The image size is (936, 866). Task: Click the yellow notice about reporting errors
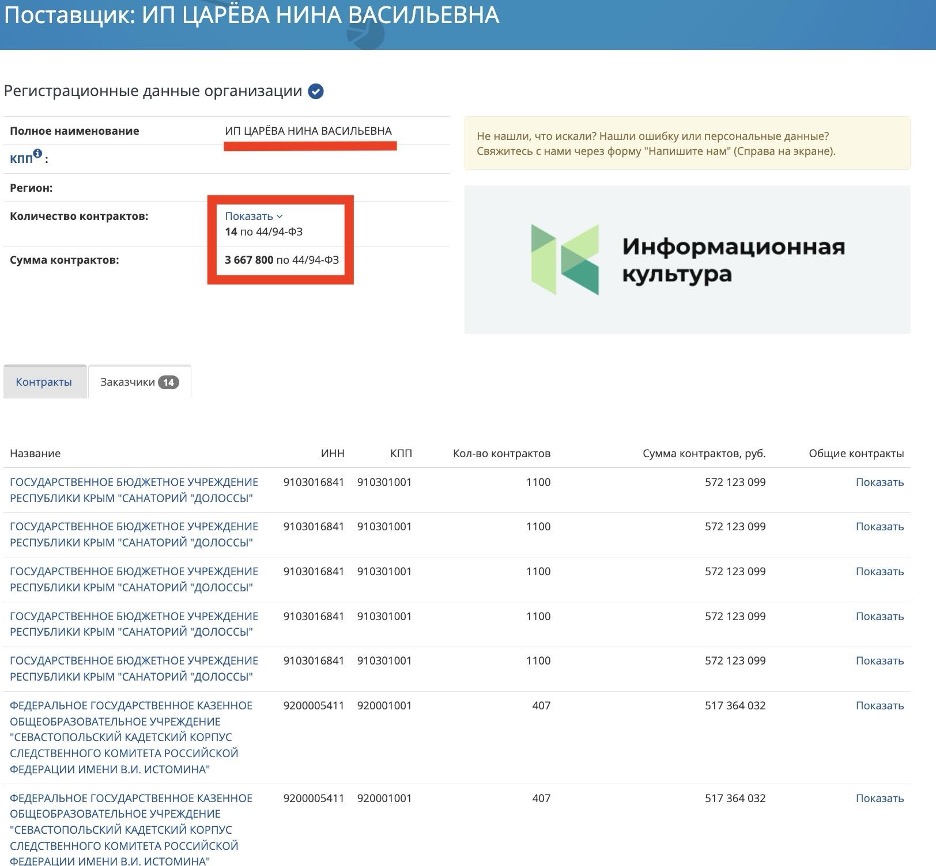[x=687, y=143]
